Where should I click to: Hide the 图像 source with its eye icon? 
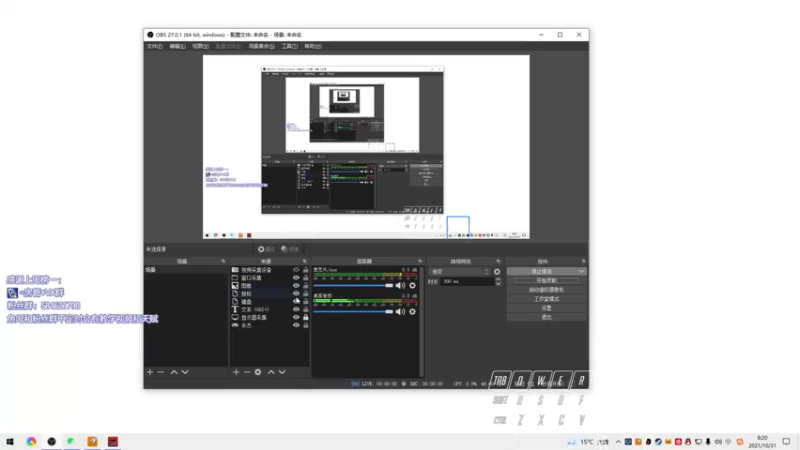pyautogui.click(x=296, y=286)
